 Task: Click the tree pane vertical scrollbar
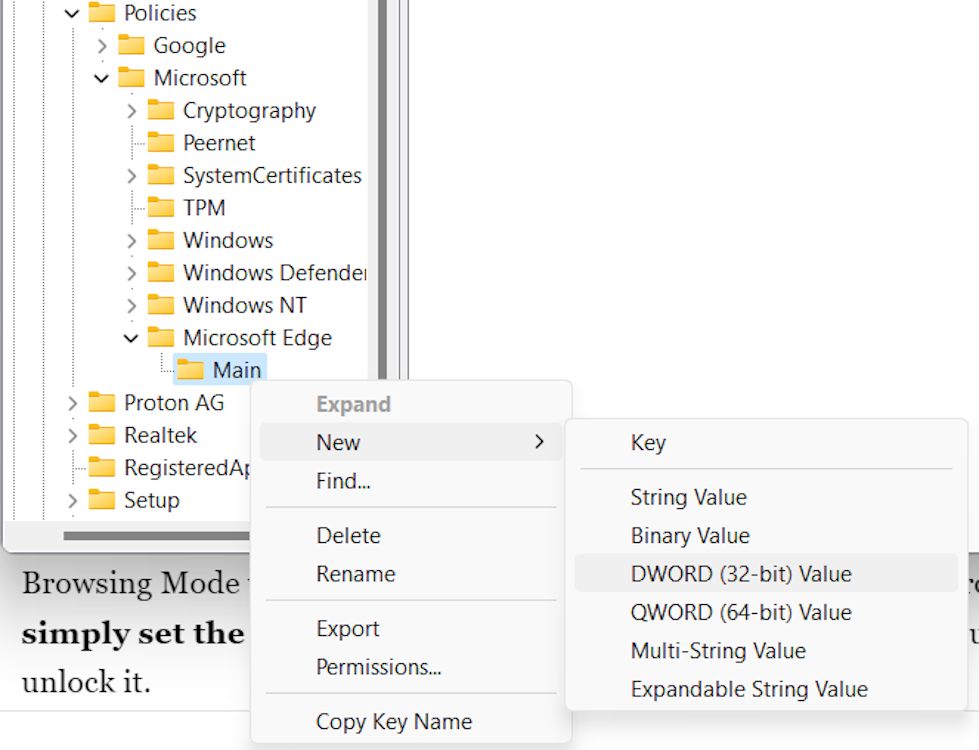coord(383,187)
